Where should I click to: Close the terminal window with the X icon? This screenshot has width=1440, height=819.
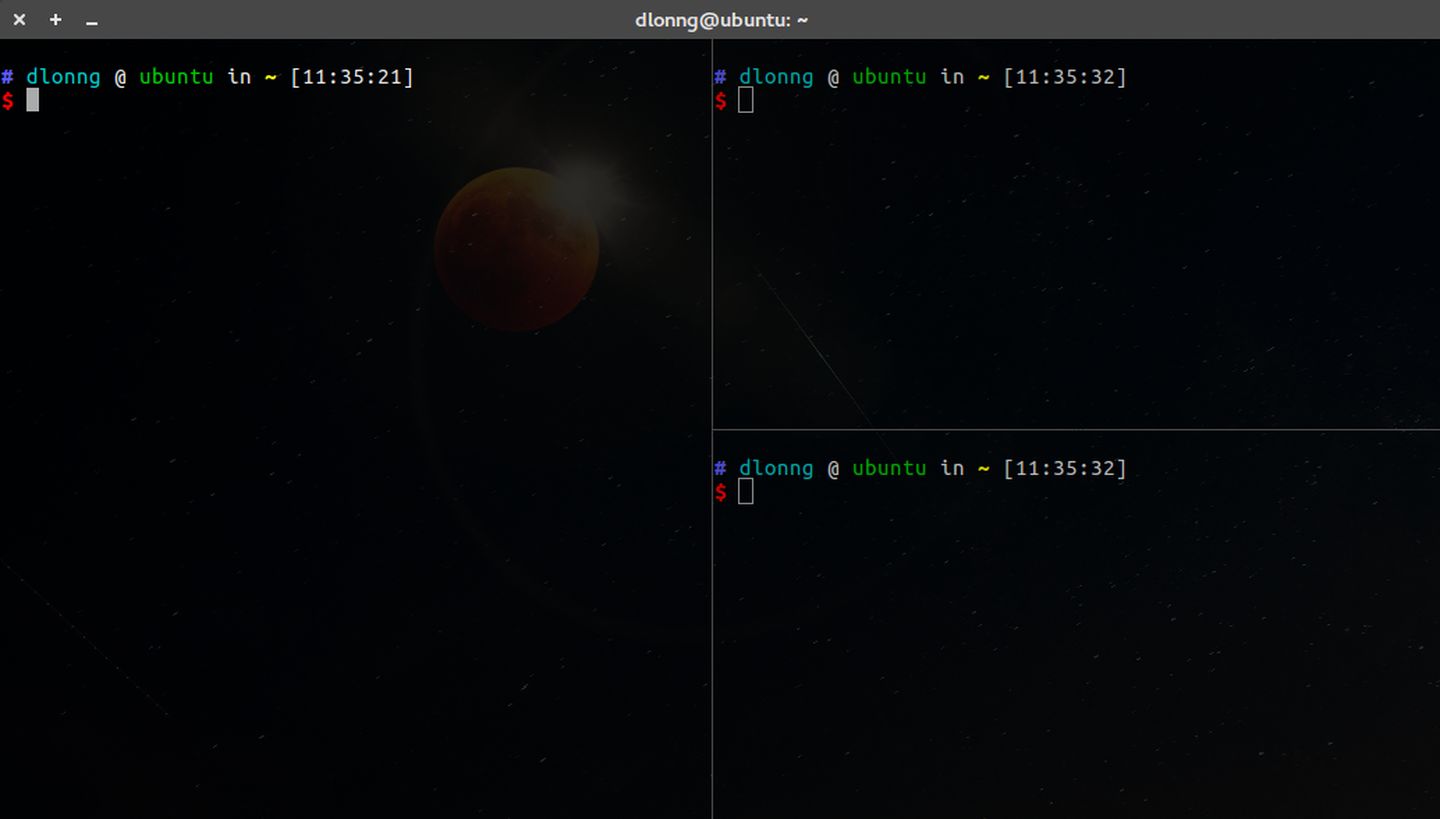coord(19,19)
